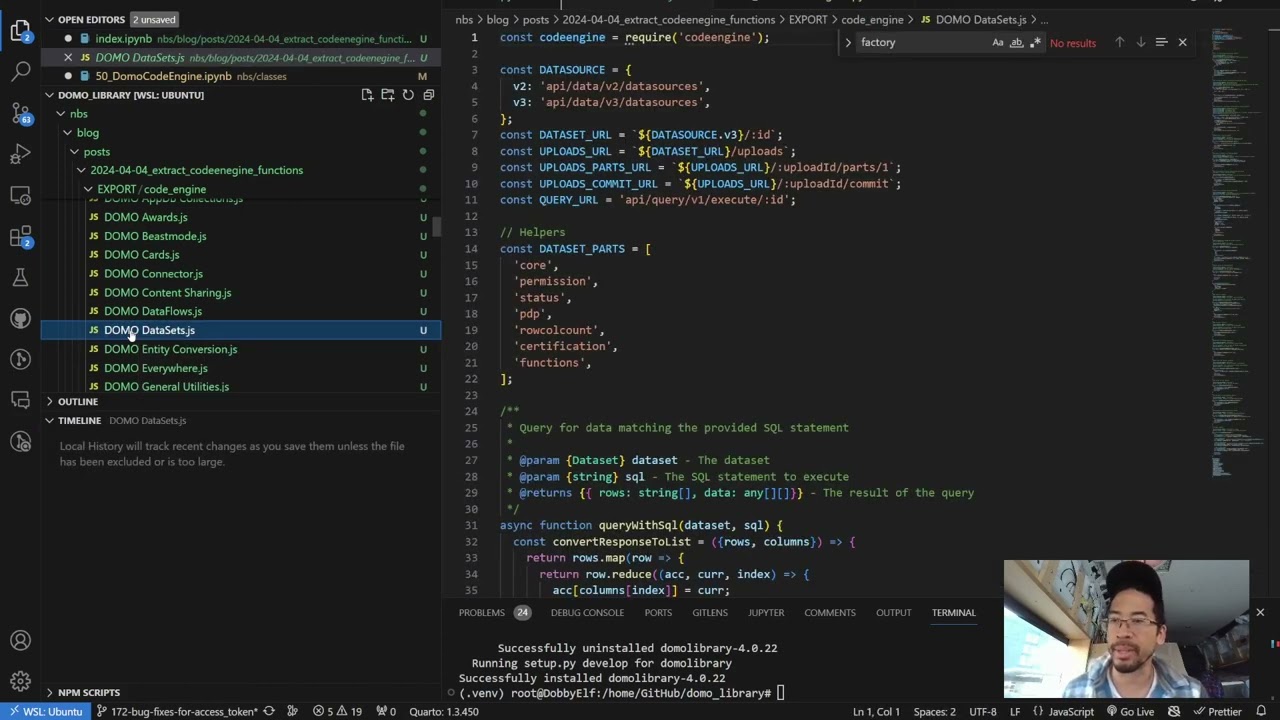Screen dimensions: 1280x720
Task: Switch to the Debug Console tab
Action: 587,612
